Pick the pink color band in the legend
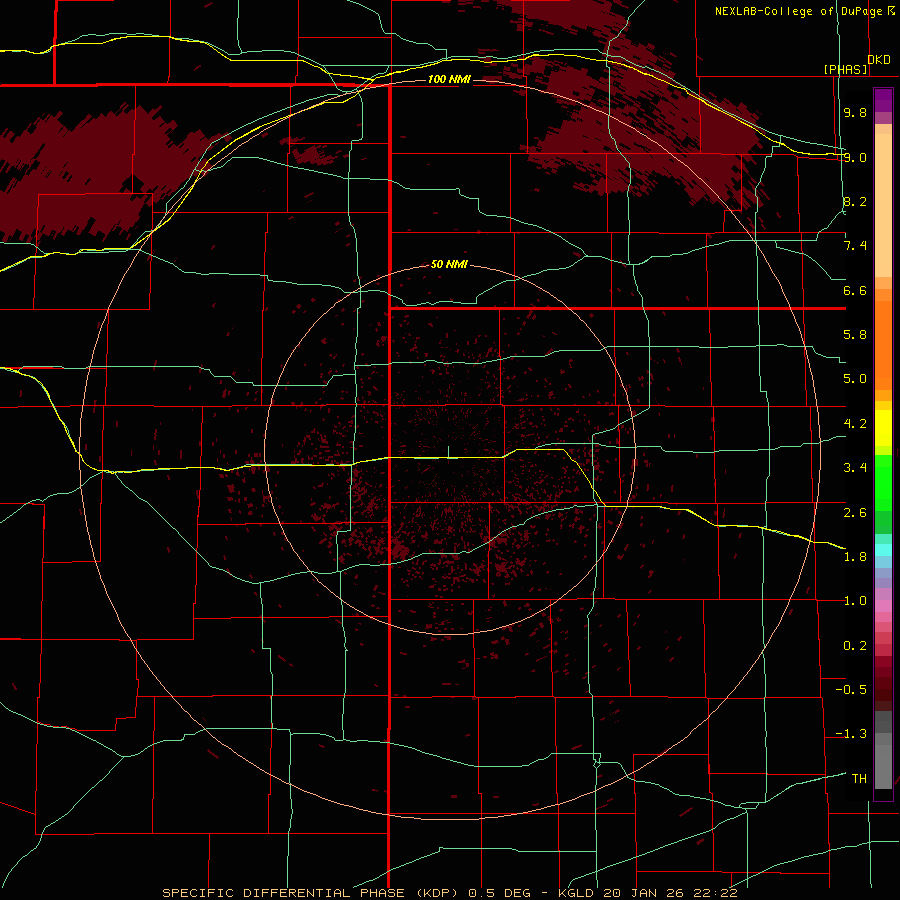The image size is (900, 900). pyautogui.click(x=883, y=606)
